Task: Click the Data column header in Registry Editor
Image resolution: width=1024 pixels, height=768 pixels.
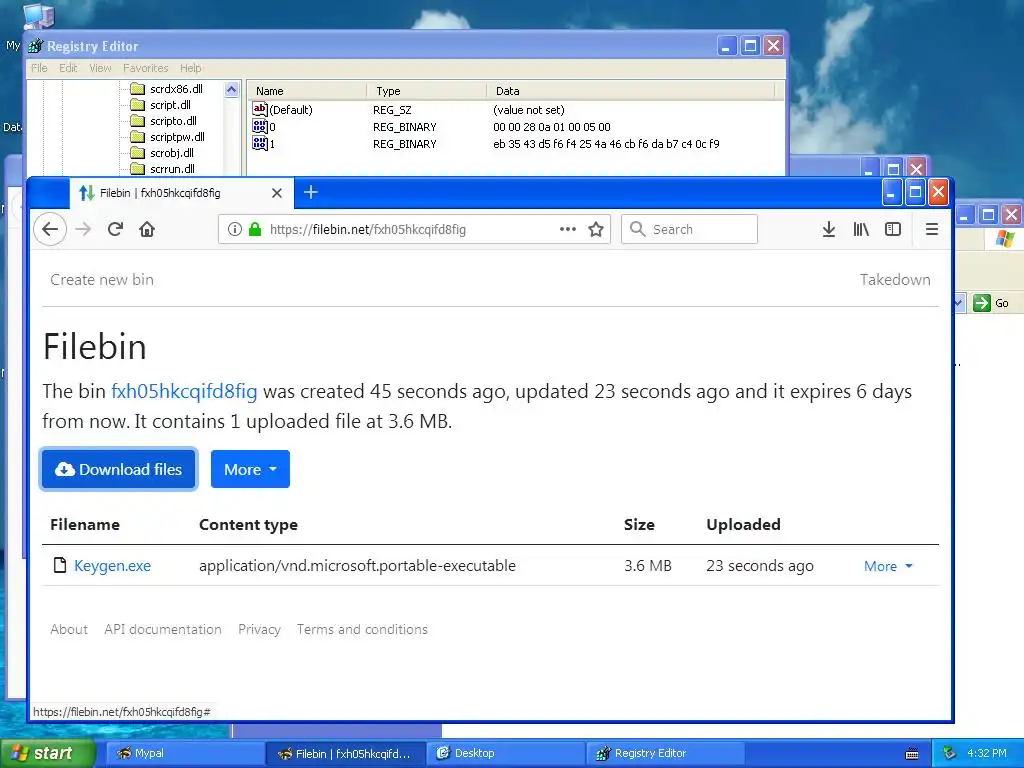Action: pos(630,91)
